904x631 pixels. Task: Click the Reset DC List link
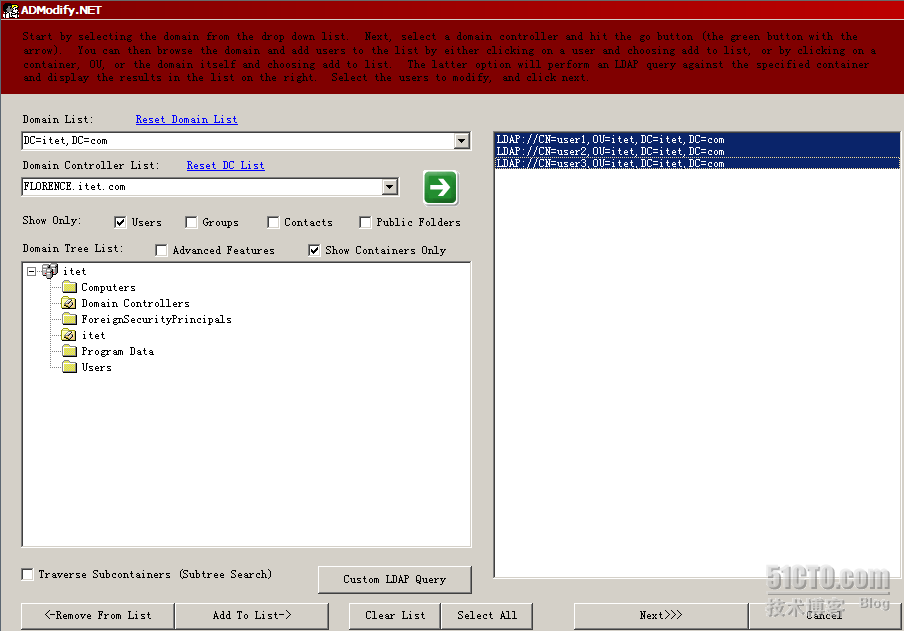[x=225, y=166]
